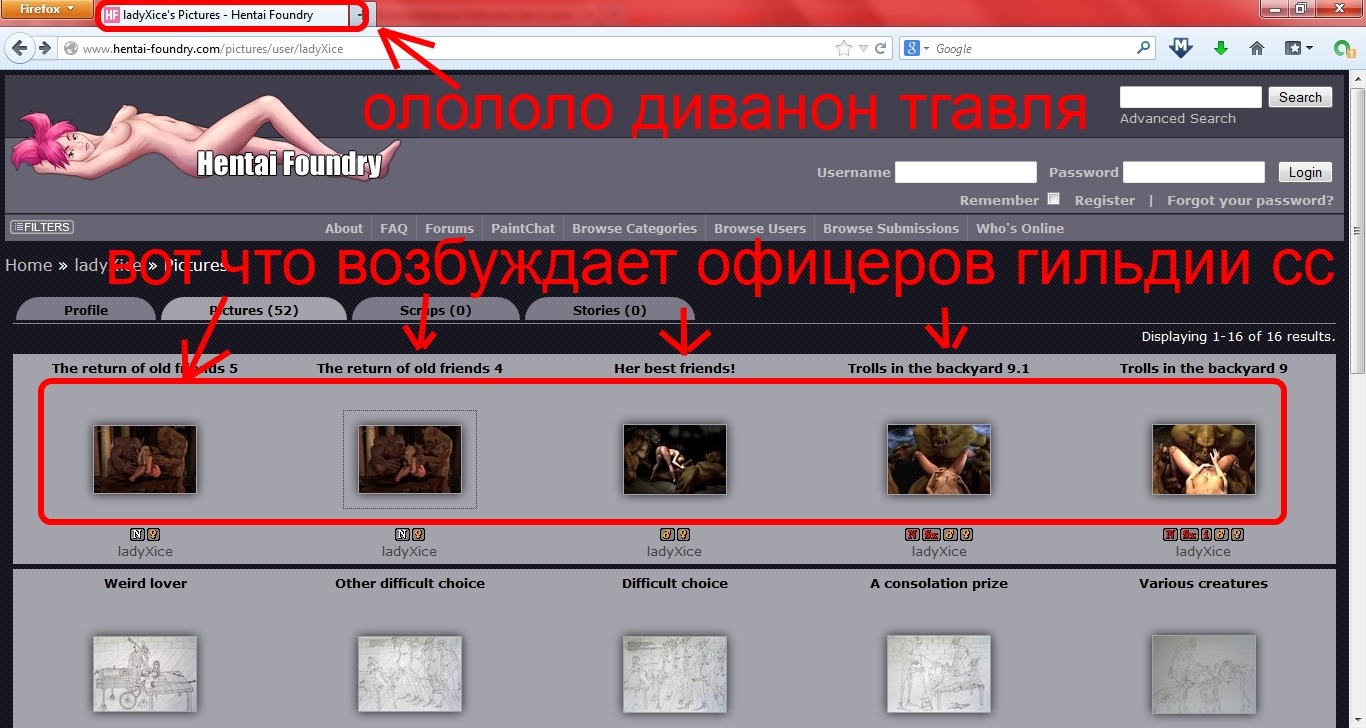The width and height of the screenshot is (1366, 728).
Task: Switch to the Scraps (0) tab
Action: [436, 310]
